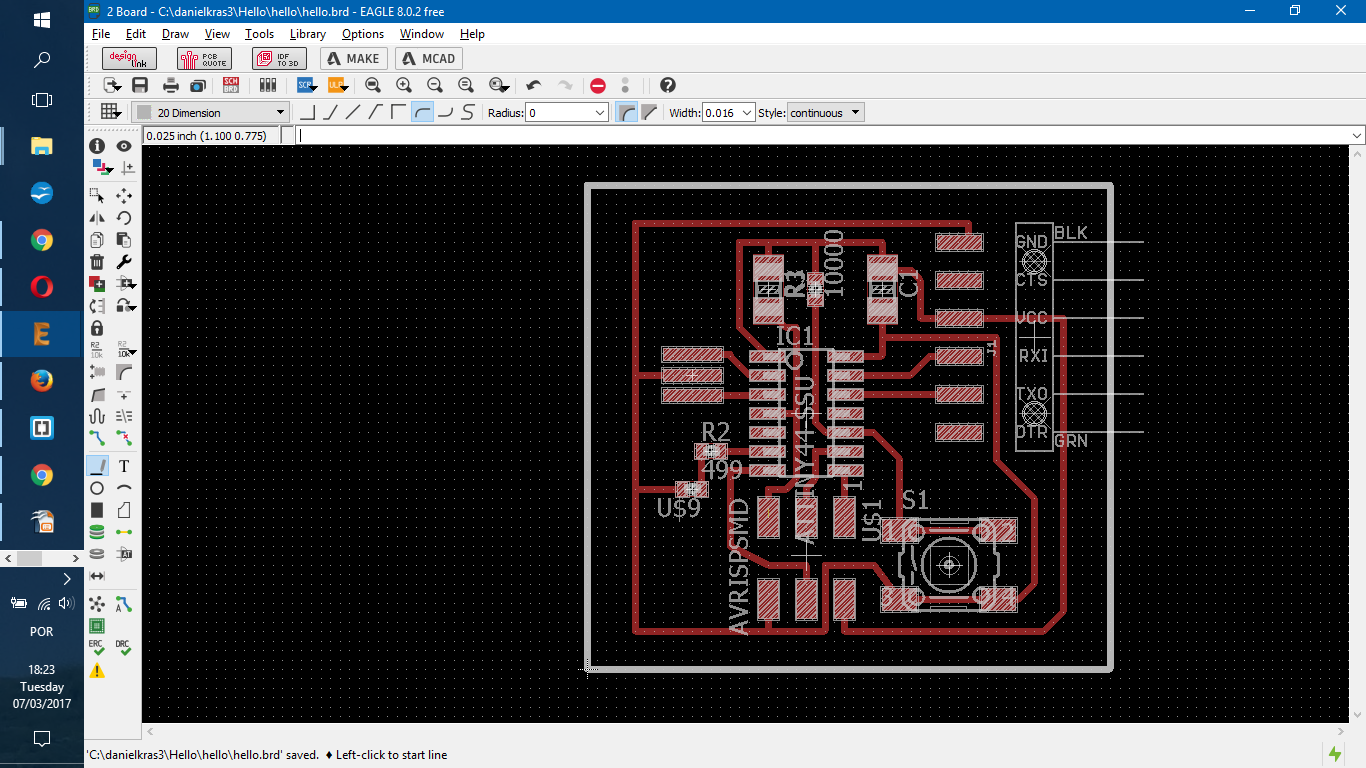Run the ERC check
Viewport: 1366px width, 768px height.
(97, 648)
